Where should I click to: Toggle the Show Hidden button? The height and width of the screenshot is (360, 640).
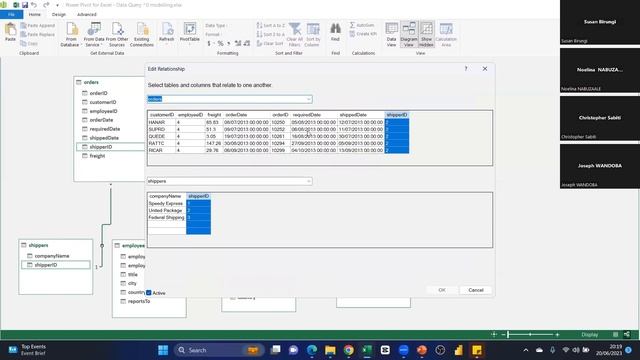tap(426, 34)
